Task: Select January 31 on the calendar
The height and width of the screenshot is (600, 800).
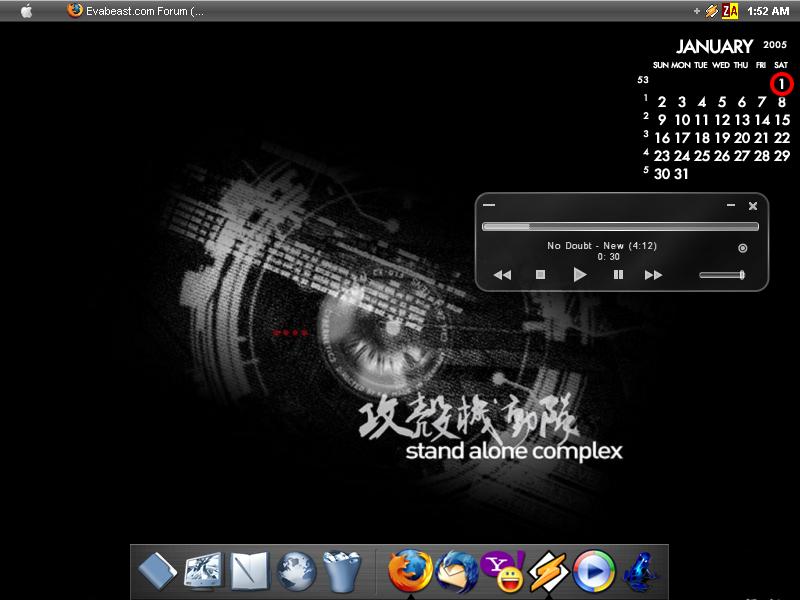Action: [x=682, y=174]
